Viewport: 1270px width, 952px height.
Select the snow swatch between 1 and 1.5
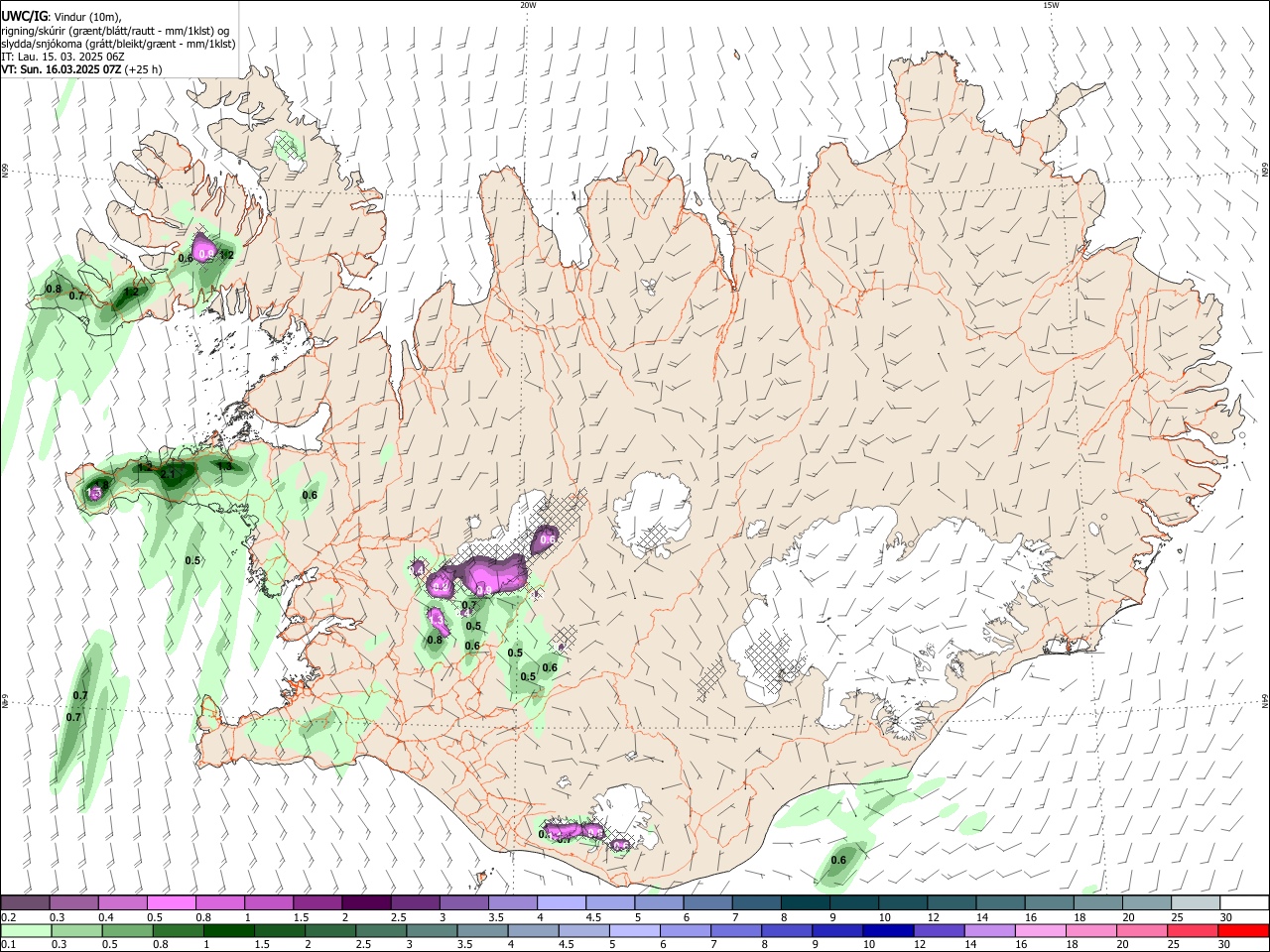(x=268, y=902)
